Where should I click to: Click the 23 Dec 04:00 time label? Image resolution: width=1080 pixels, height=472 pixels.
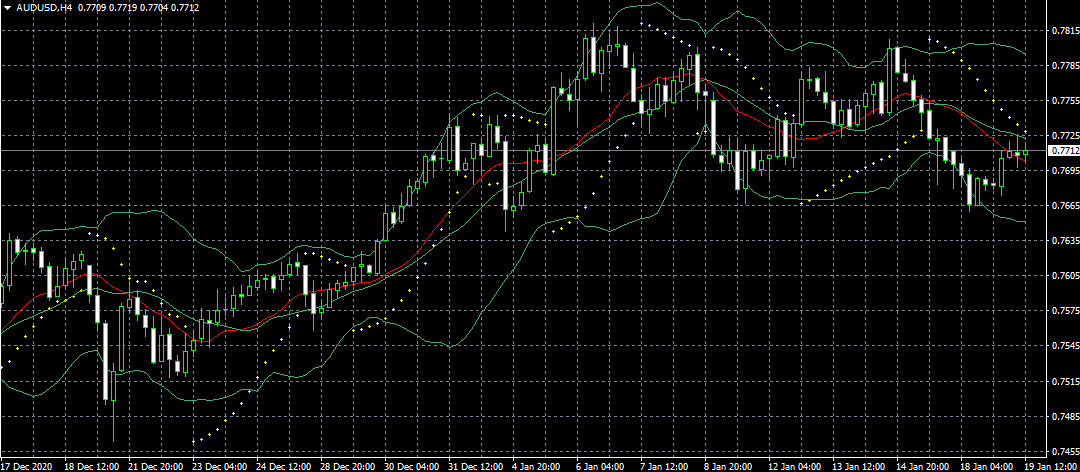(x=220, y=466)
